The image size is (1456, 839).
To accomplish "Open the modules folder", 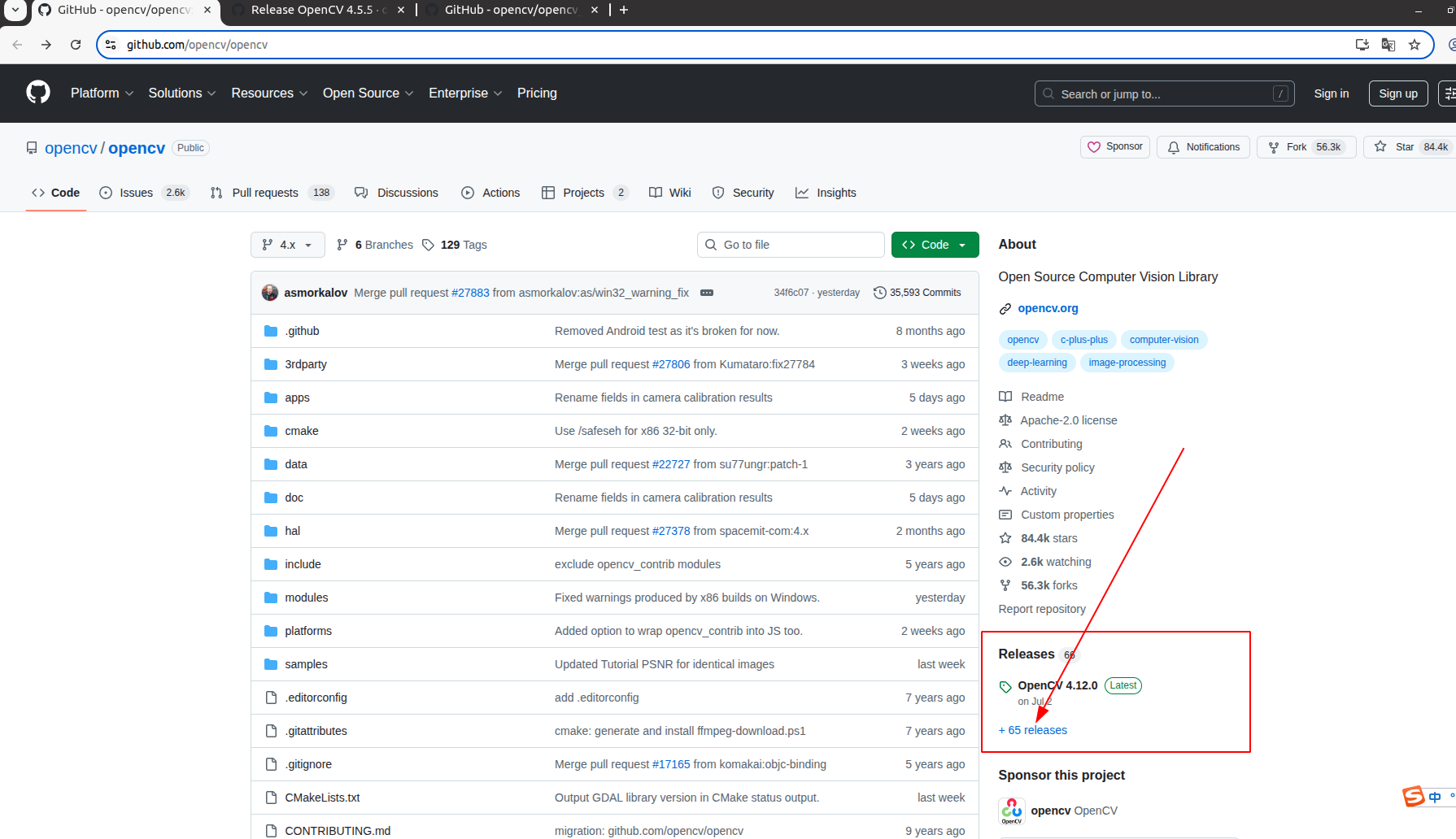I will tap(307, 598).
